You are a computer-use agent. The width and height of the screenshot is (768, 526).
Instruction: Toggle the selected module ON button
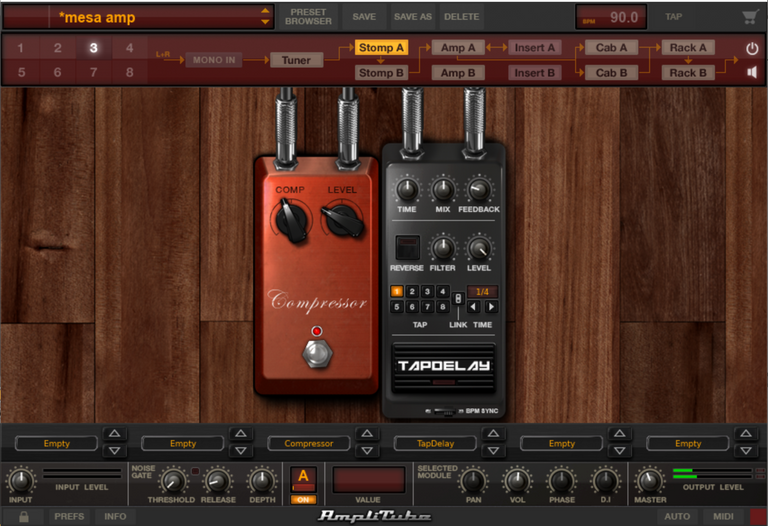click(x=303, y=500)
